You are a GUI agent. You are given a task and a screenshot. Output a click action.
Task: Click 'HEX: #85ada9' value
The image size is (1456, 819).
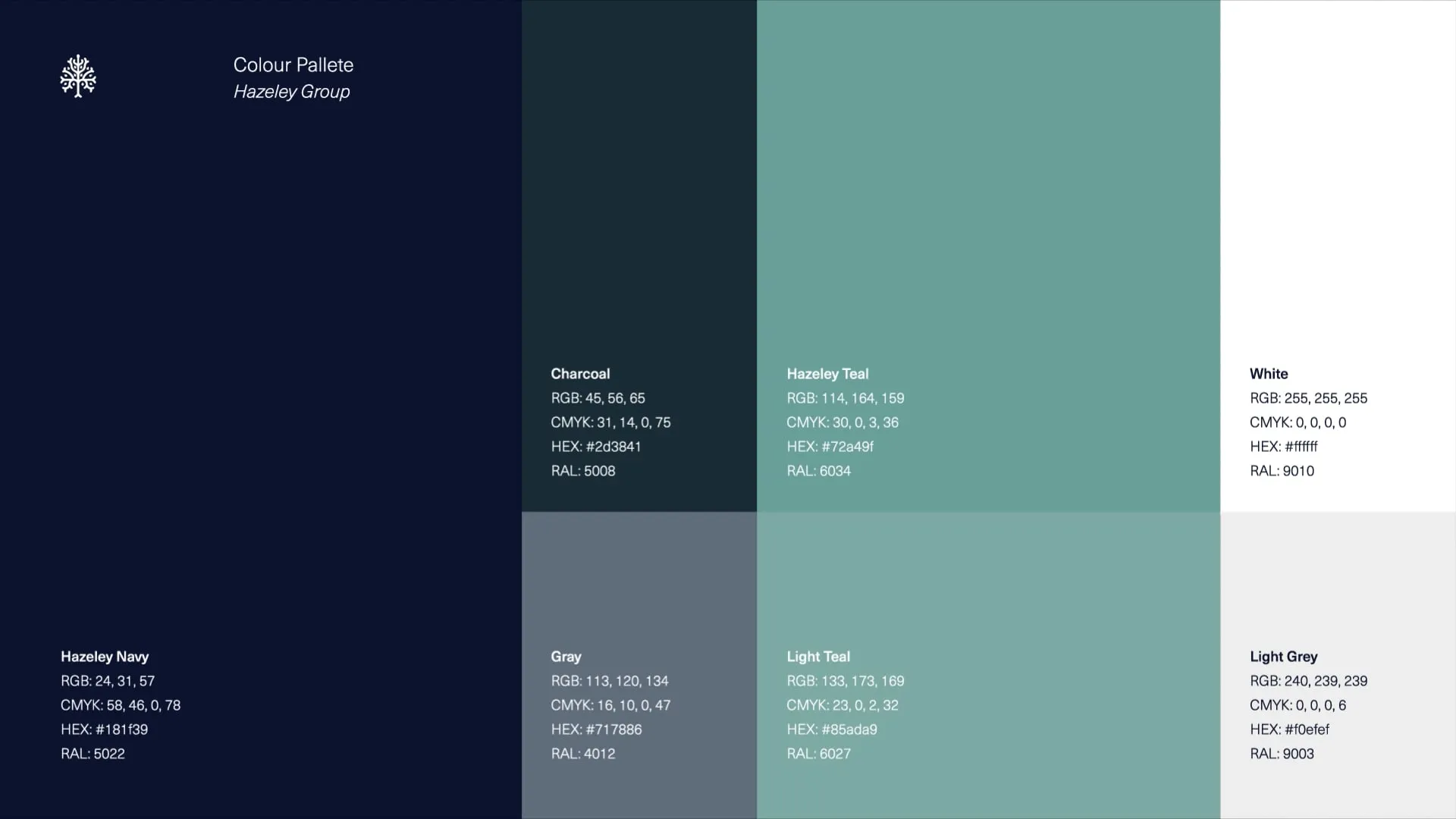tap(832, 730)
